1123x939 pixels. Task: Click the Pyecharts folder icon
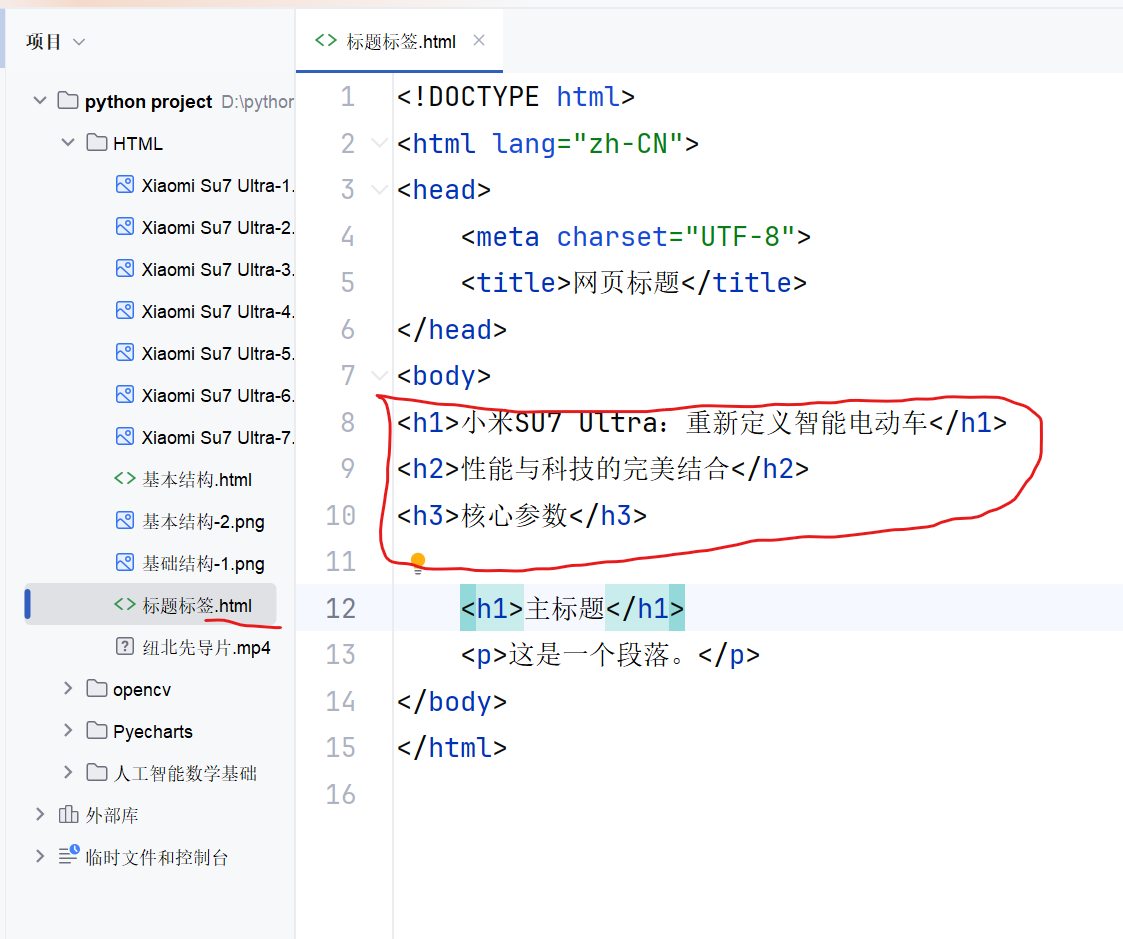click(97, 731)
